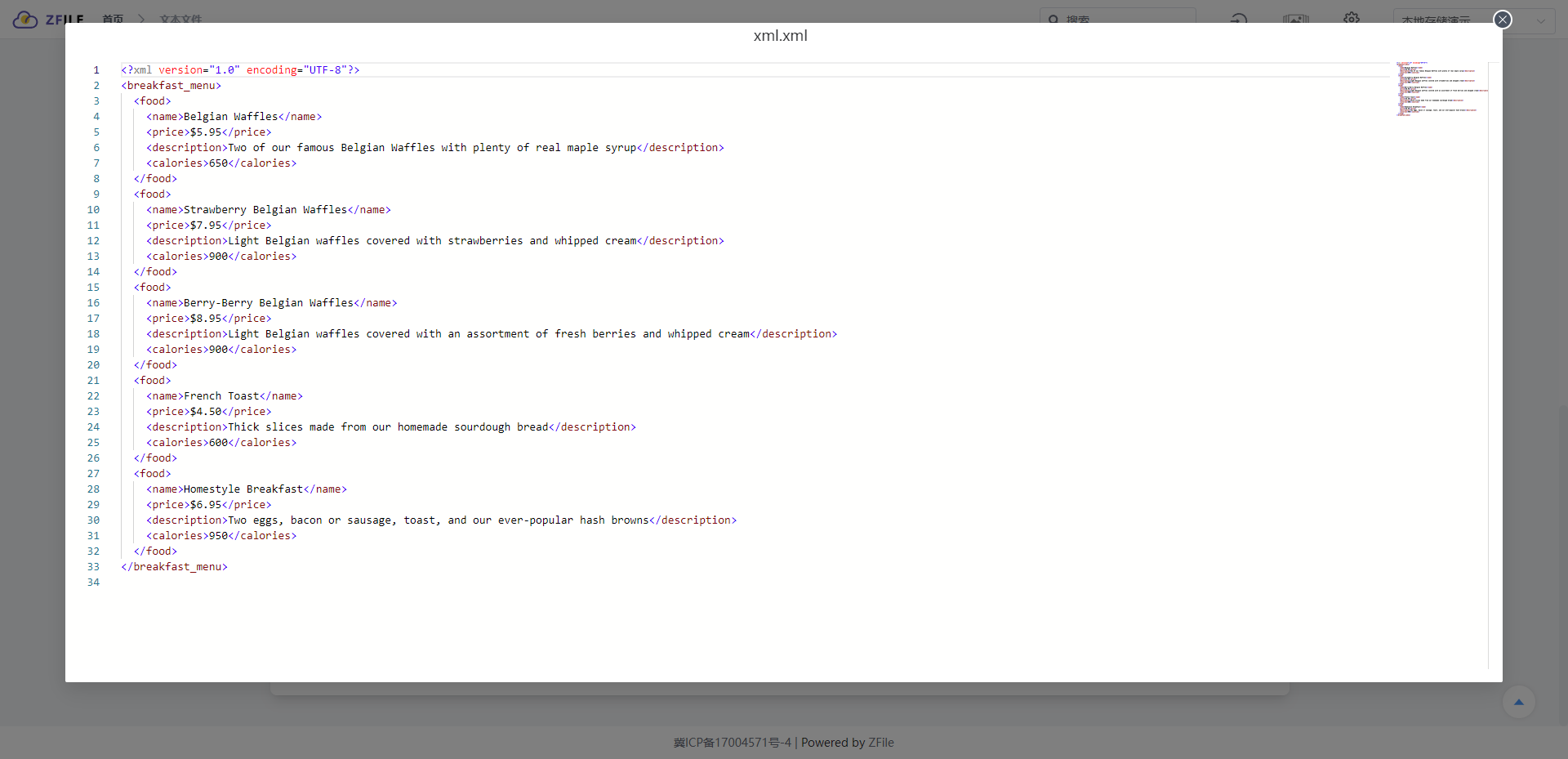Close the xml.xml preview dialog
The height and width of the screenshot is (759, 1568).
click(x=1502, y=20)
